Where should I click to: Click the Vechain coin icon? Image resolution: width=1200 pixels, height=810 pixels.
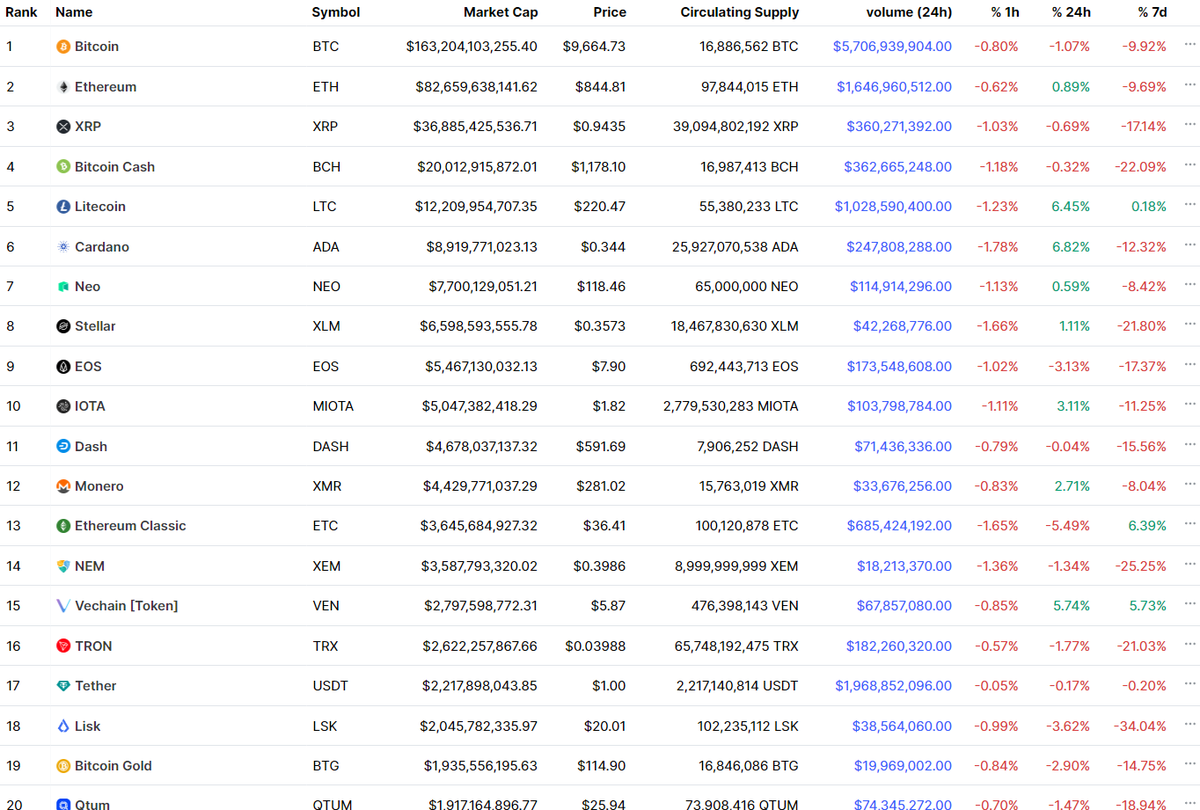click(63, 606)
